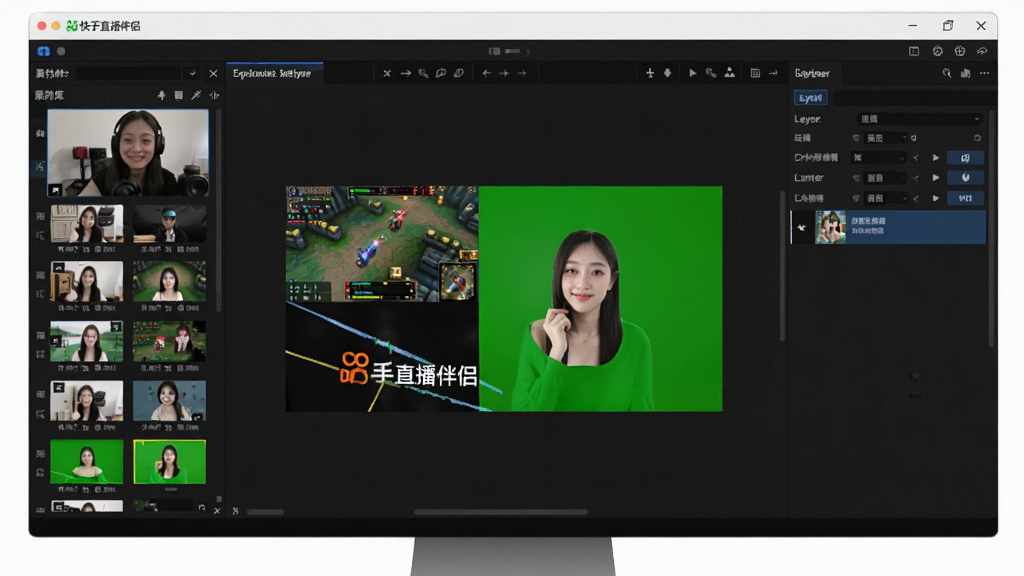Select the game footage source in the preview canvas
This screenshot has width=1024, height=576.
(382, 244)
